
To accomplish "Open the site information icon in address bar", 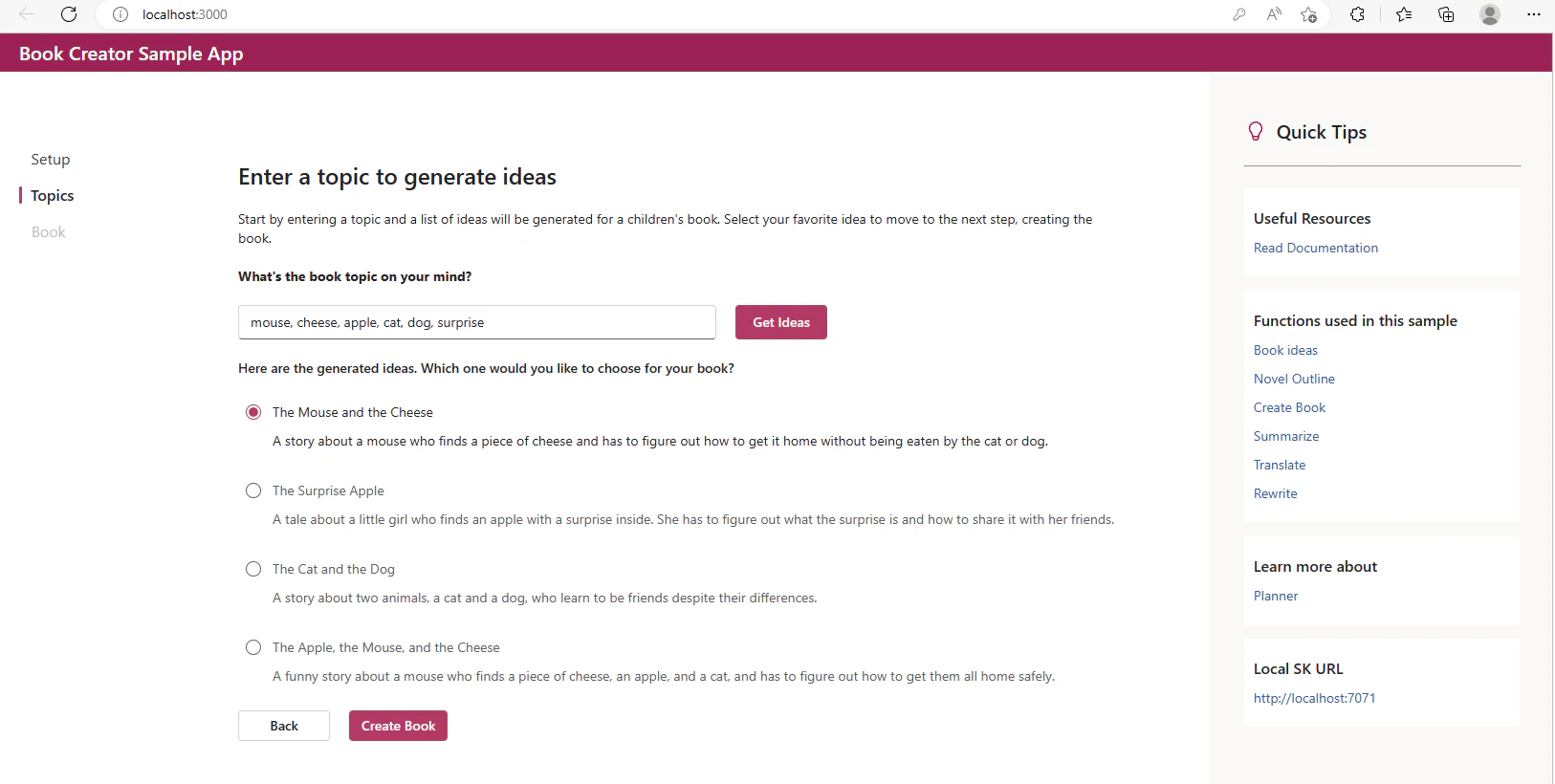I will click(120, 14).
